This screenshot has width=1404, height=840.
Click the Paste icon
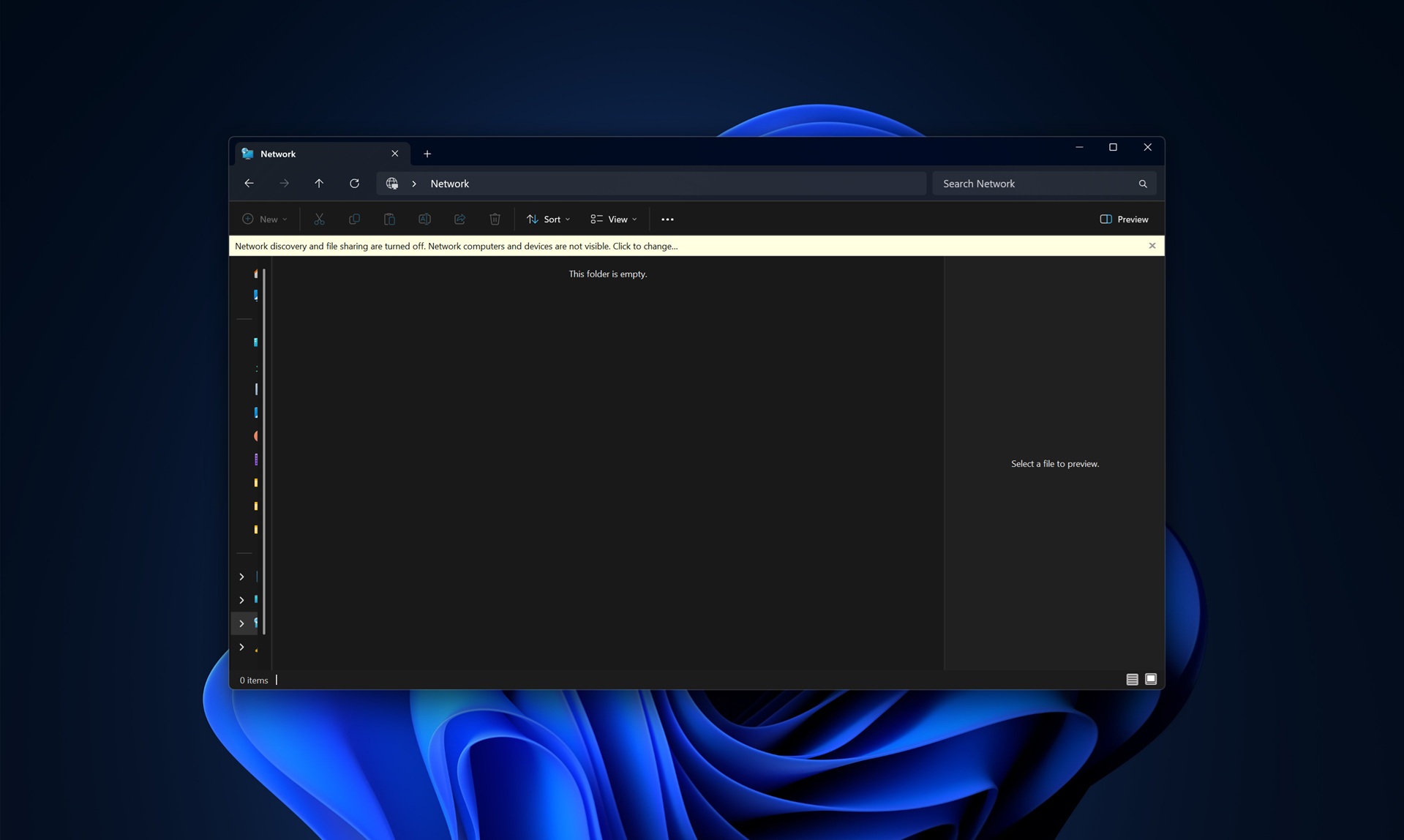[389, 219]
